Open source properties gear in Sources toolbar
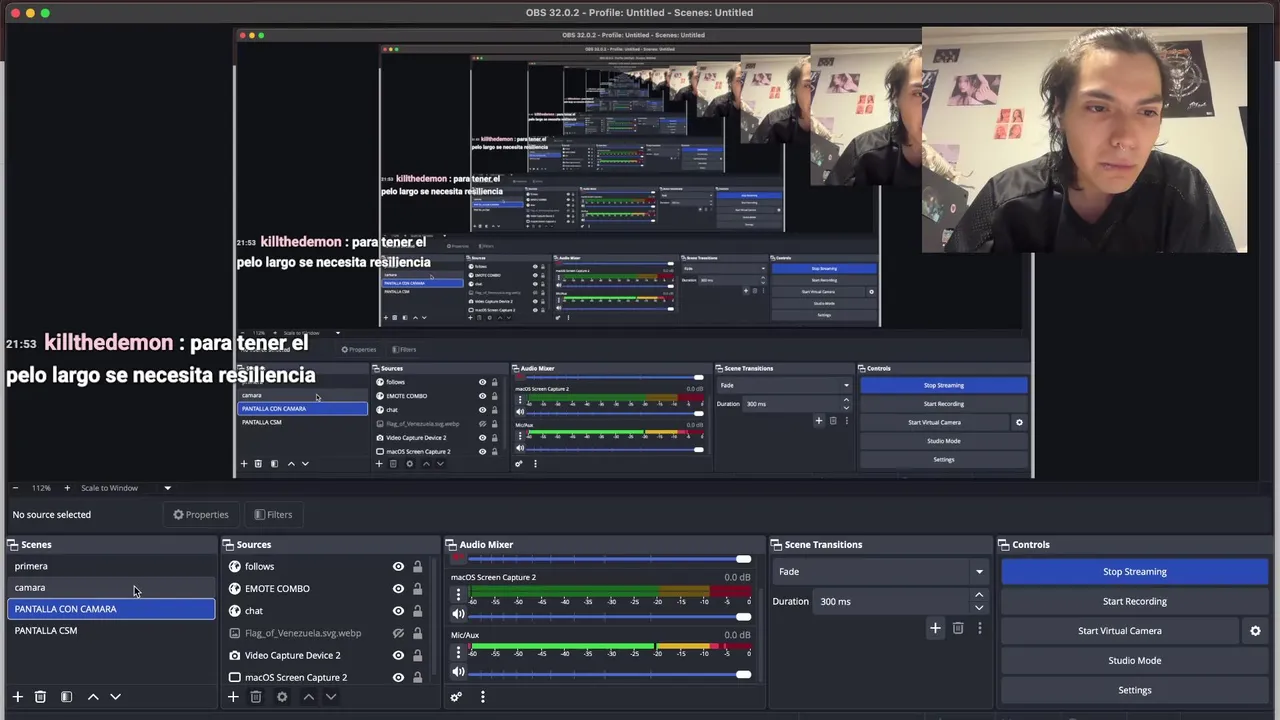 click(282, 697)
